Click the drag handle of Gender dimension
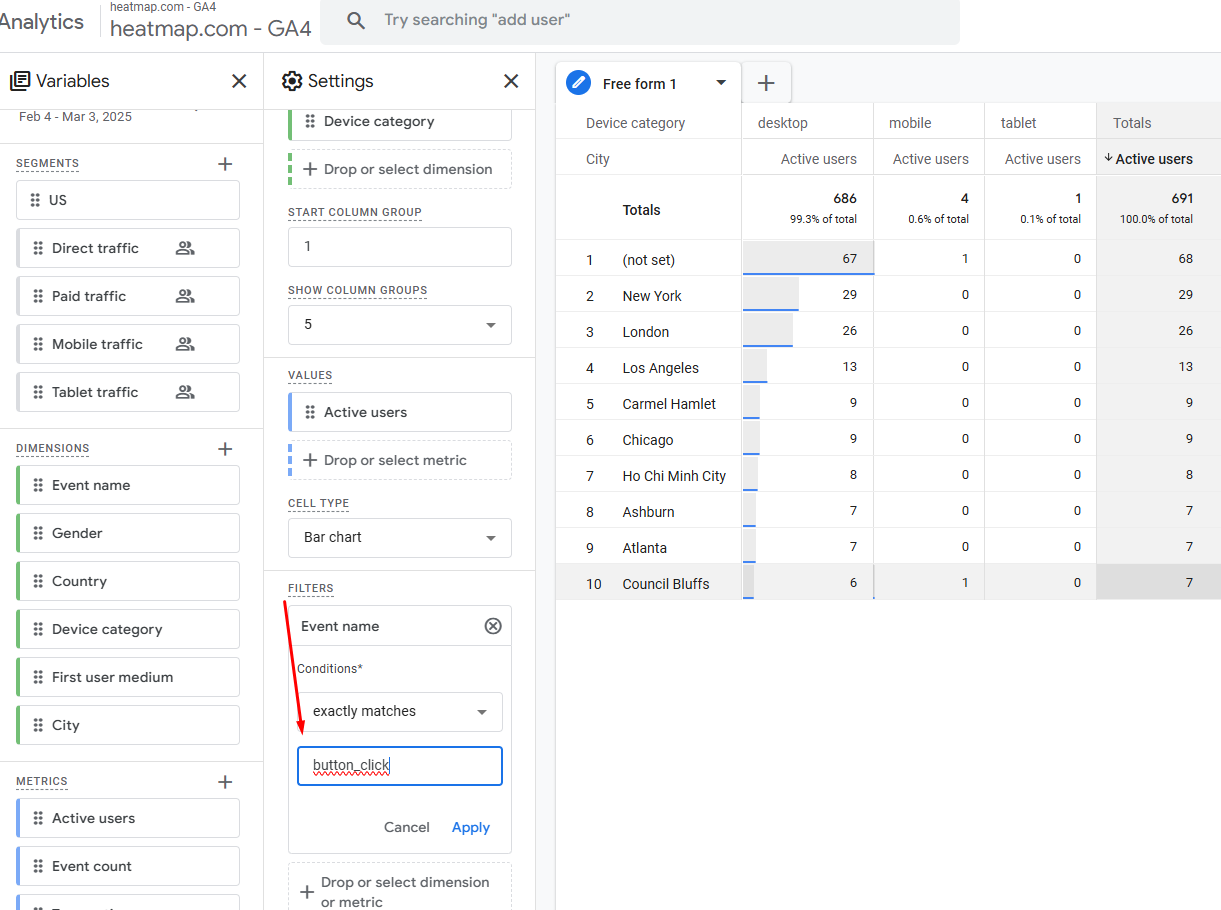Viewport: 1221px width, 910px height. (x=38, y=533)
